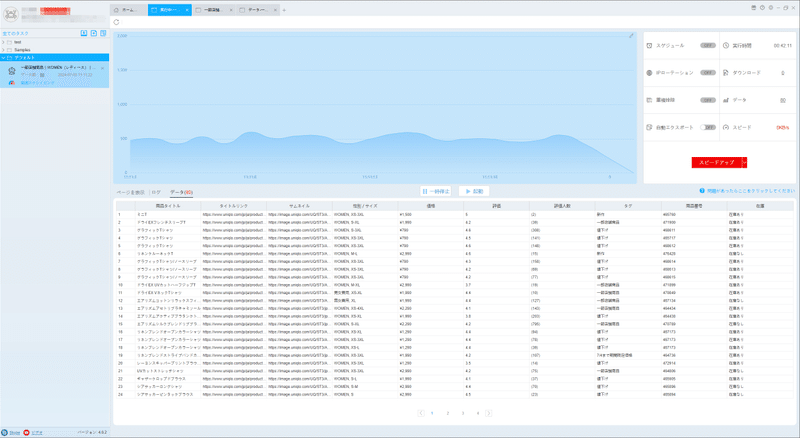Click the スピード gauge icon

[x=726, y=127]
